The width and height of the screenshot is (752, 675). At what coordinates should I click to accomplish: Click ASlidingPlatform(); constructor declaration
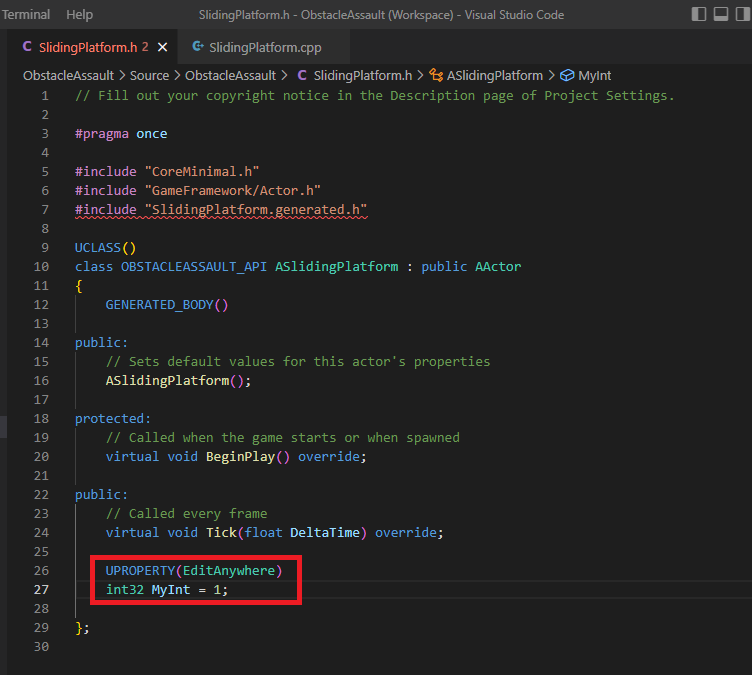pyautogui.click(x=178, y=380)
